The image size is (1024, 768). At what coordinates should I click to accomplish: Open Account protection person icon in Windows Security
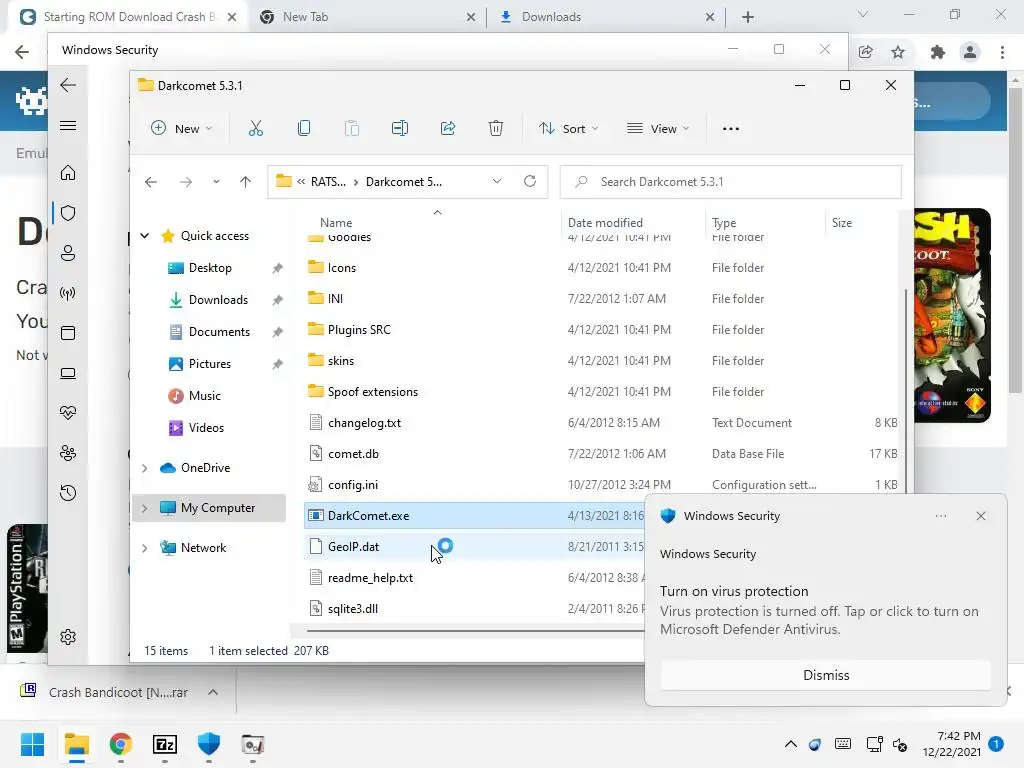68,253
